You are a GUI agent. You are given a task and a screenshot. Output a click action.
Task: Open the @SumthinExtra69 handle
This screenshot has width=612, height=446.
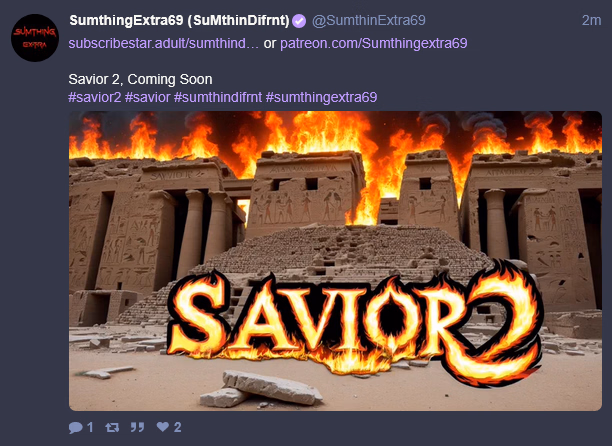pos(368,21)
